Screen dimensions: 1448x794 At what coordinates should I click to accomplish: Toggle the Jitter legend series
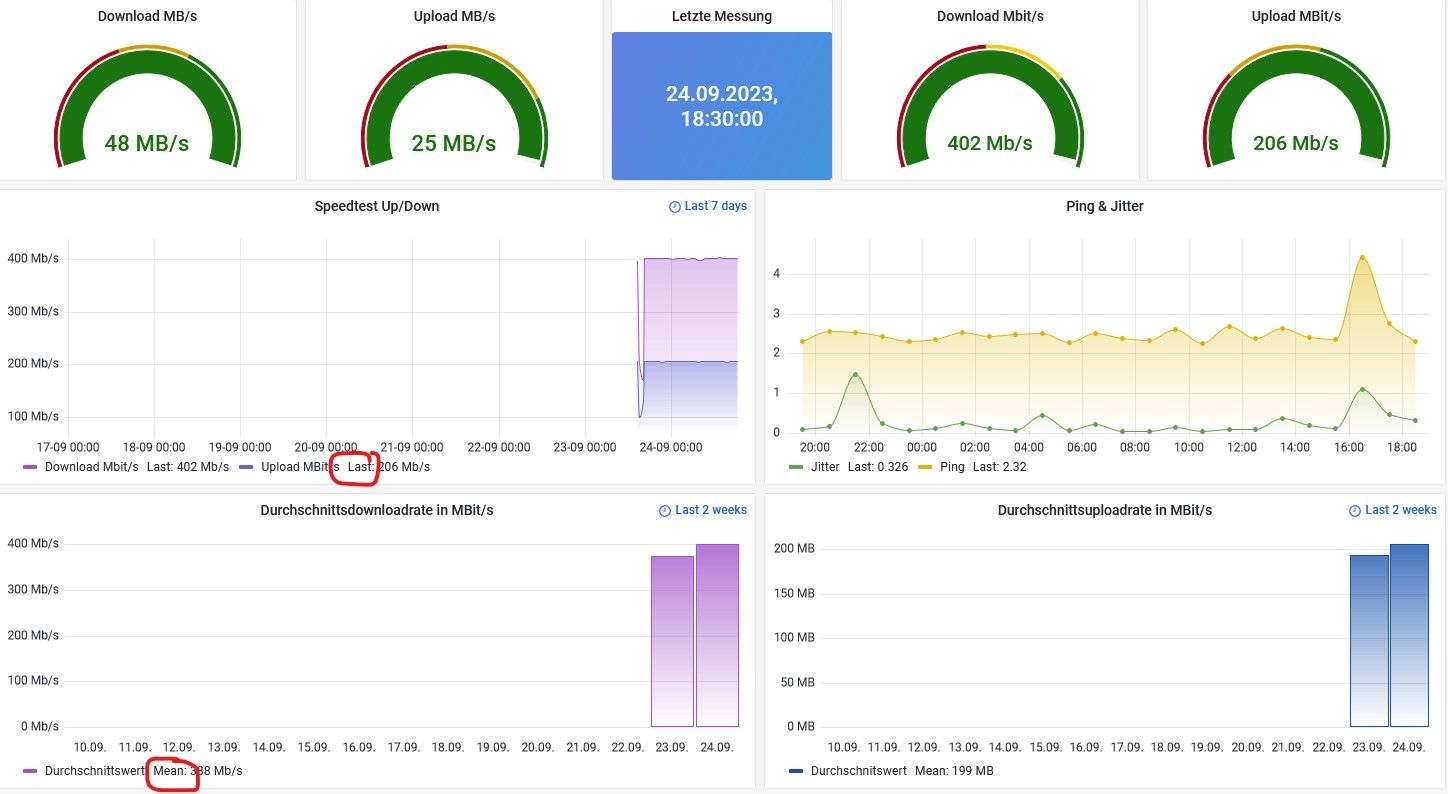pos(825,467)
